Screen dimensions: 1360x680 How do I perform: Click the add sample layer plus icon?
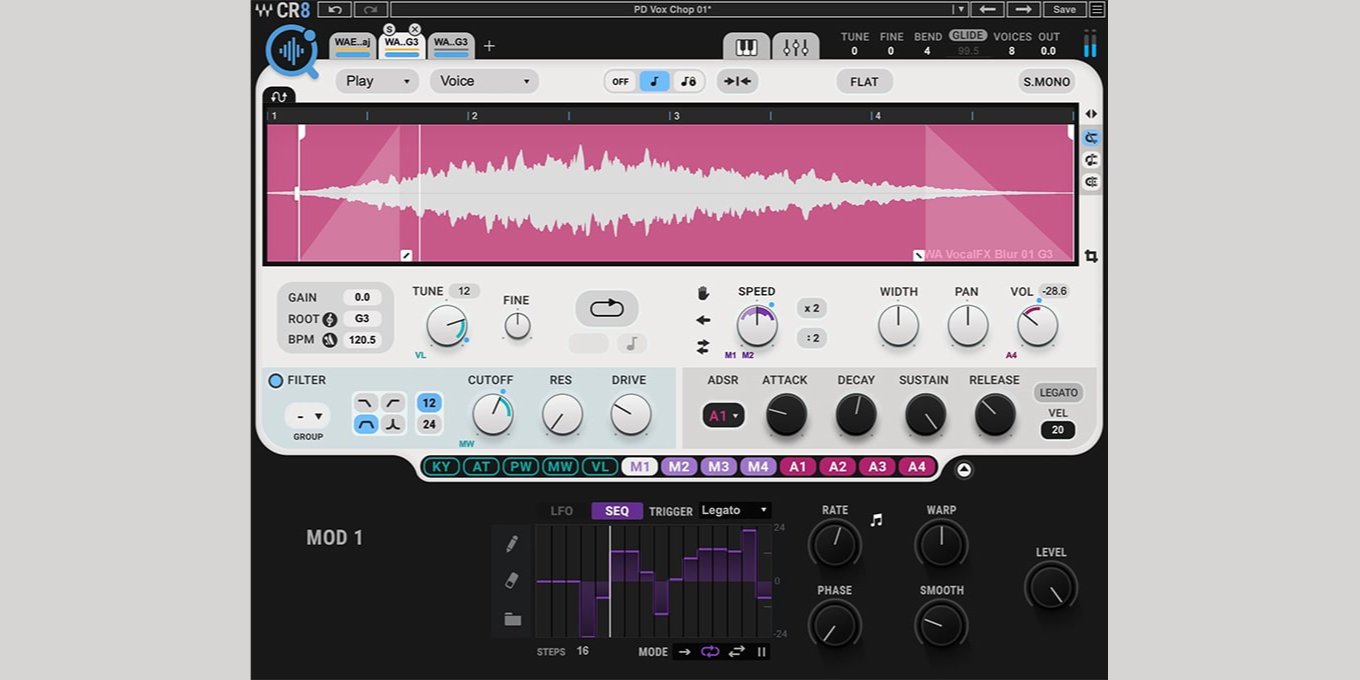pyautogui.click(x=489, y=46)
